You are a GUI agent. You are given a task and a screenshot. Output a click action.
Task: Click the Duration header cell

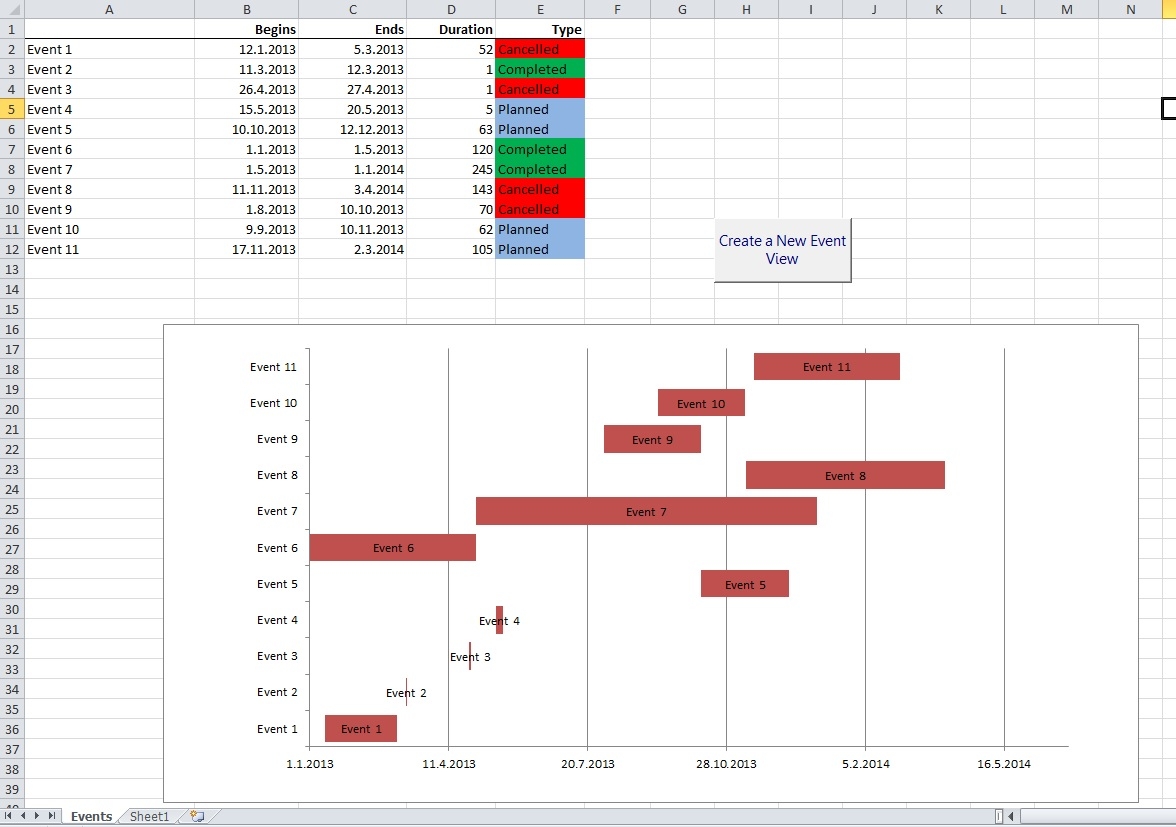click(x=451, y=29)
